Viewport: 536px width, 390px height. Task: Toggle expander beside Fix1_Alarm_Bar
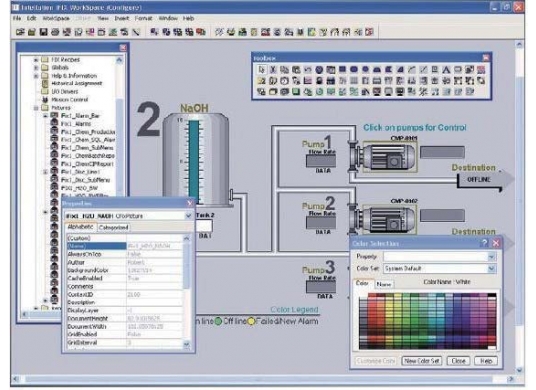tap(45, 116)
